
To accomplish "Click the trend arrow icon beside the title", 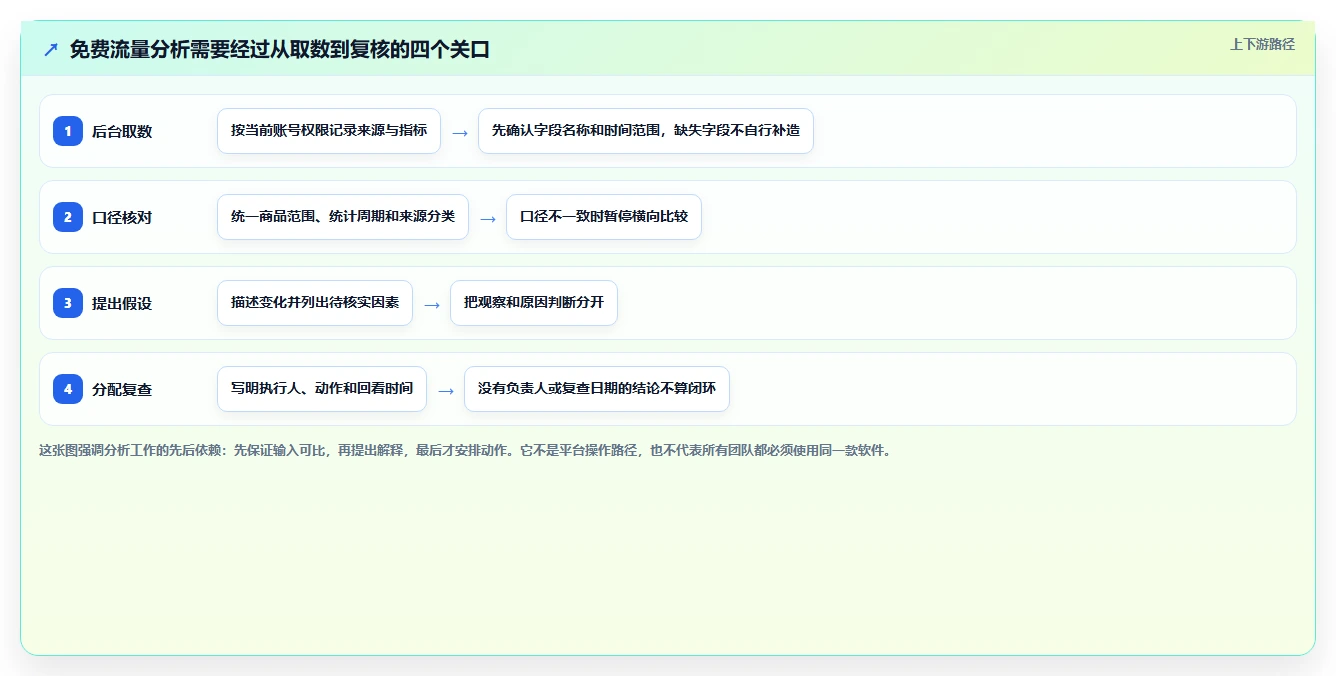I will 51,50.
